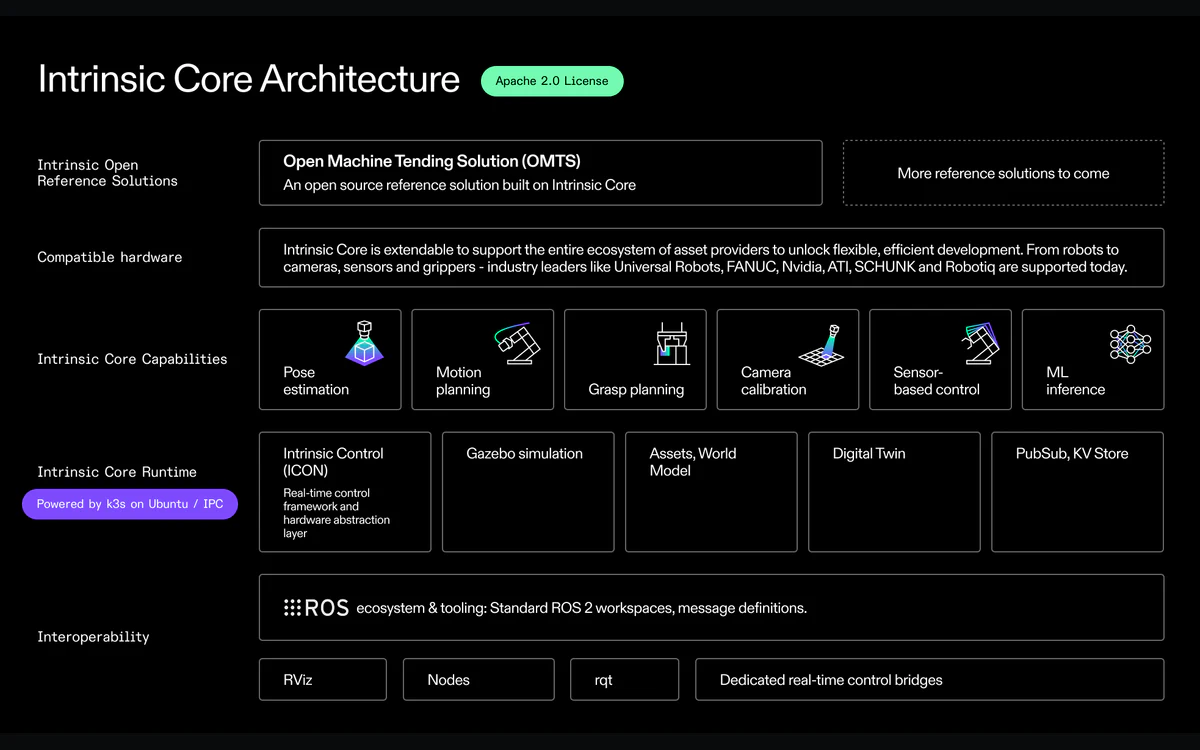Screen dimensions: 1200x750
Task: Click the ML inference neural network icon
Action: [1130, 343]
